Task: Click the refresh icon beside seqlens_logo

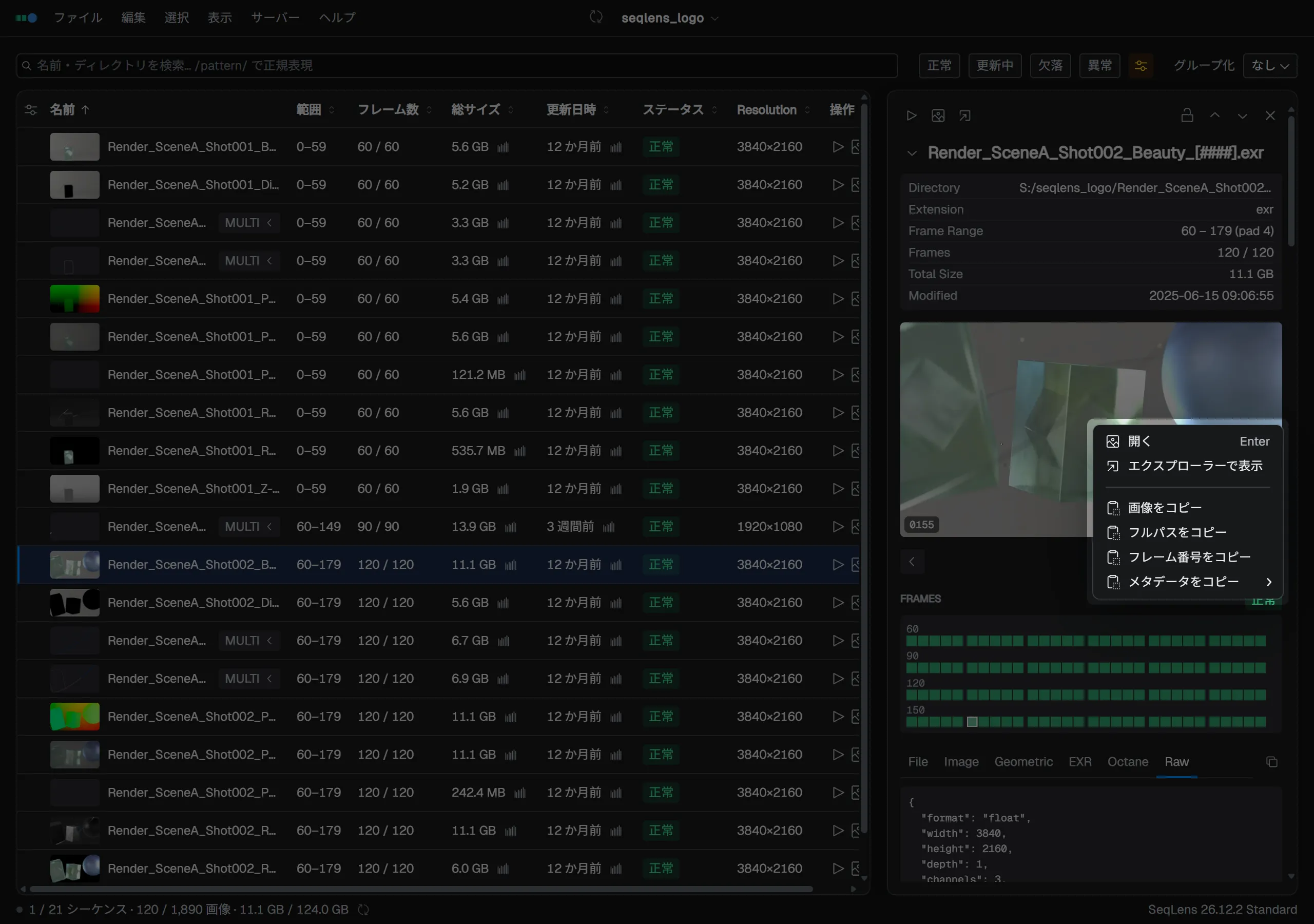Action: pyautogui.click(x=596, y=17)
